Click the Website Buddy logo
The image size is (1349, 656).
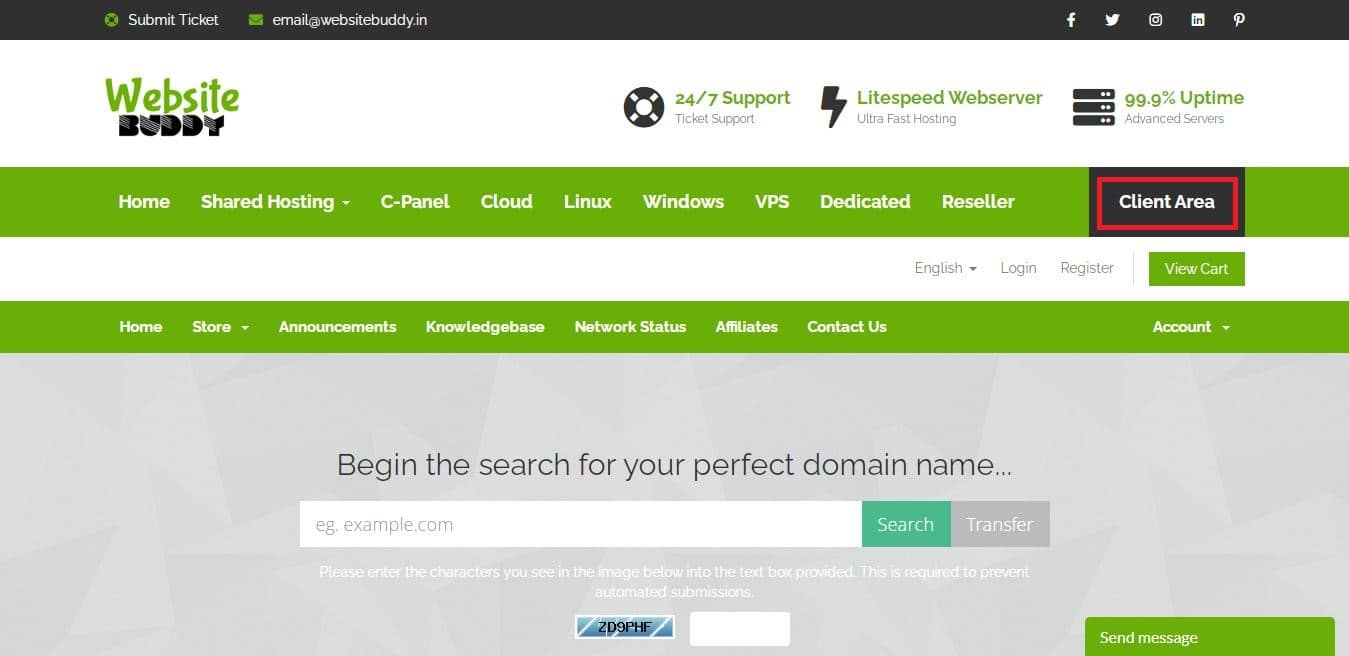(x=172, y=106)
